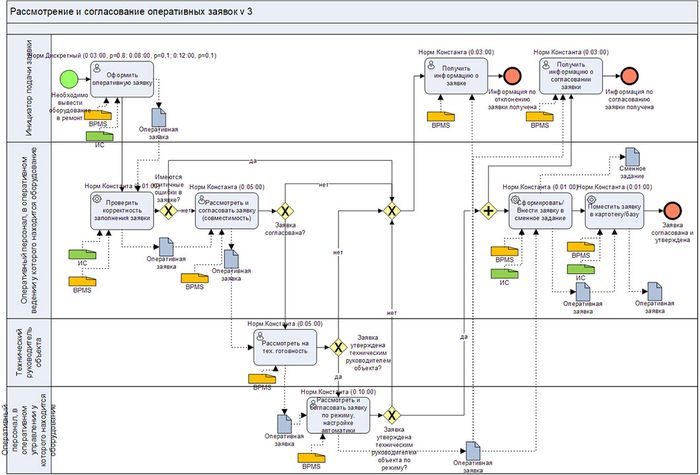Click end event 'Информация по отклонению заявки получена'
Screen dimensions: 700x475
(x=512, y=78)
